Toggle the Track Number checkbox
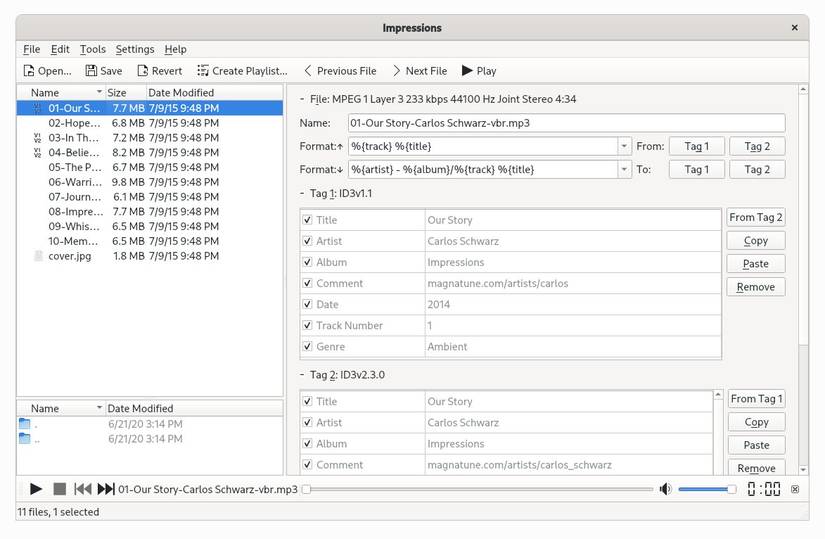 click(307, 325)
